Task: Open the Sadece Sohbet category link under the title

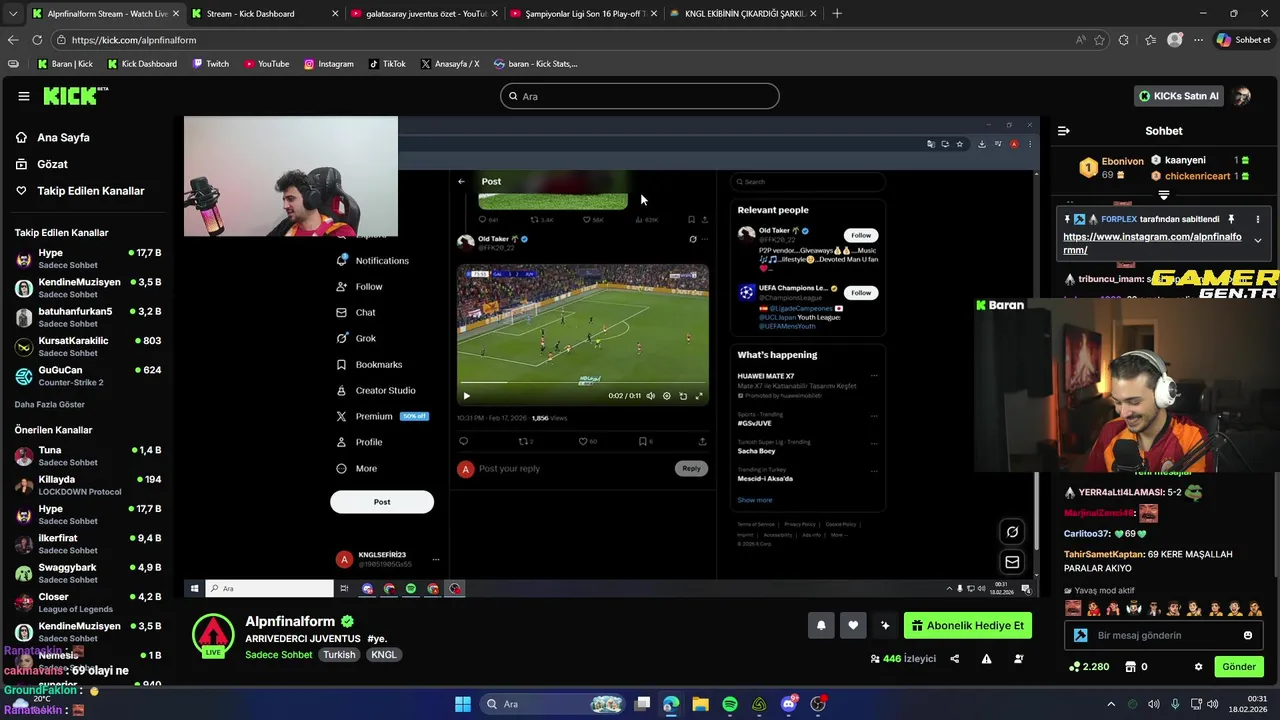Action: 279,655
